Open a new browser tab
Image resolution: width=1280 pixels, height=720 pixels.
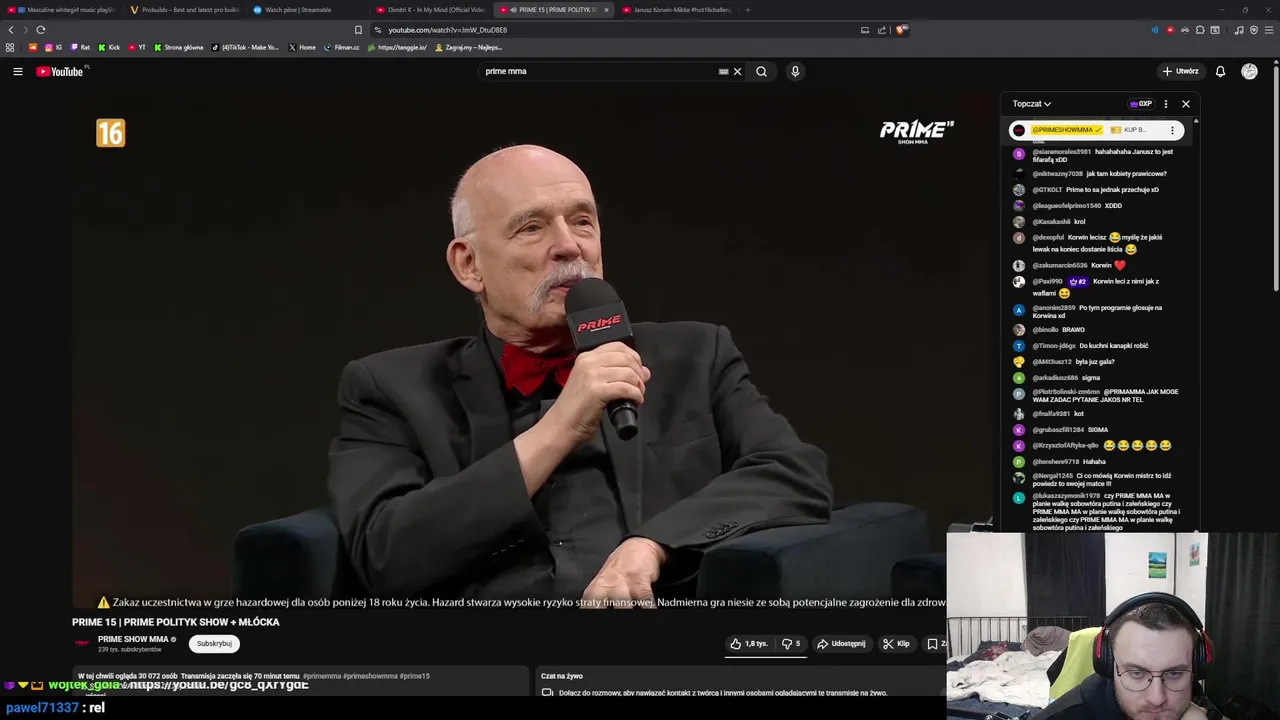[748, 10]
